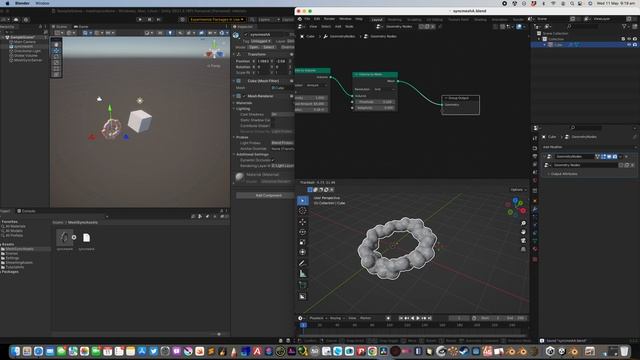Toggle camera view in Blender viewport
The height and width of the screenshot is (360, 640).
coord(523,240)
